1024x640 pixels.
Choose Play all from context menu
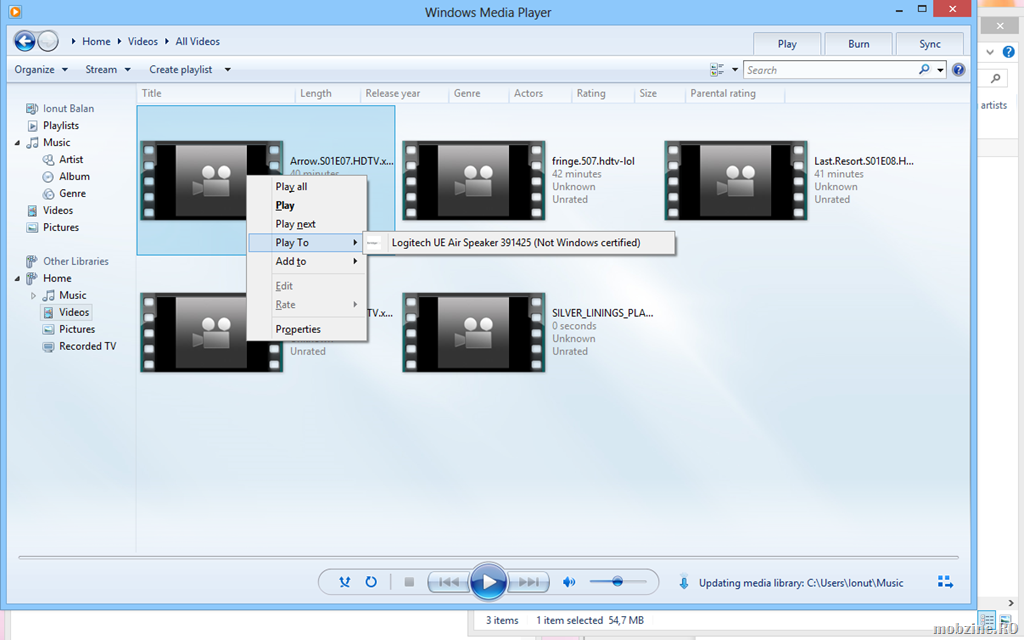pyautogui.click(x=306, y=187)
